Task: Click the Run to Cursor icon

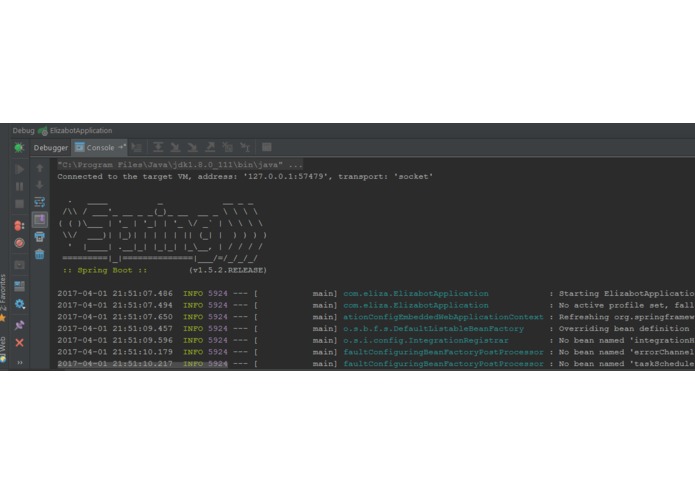Action: click(x=245, y=147)
